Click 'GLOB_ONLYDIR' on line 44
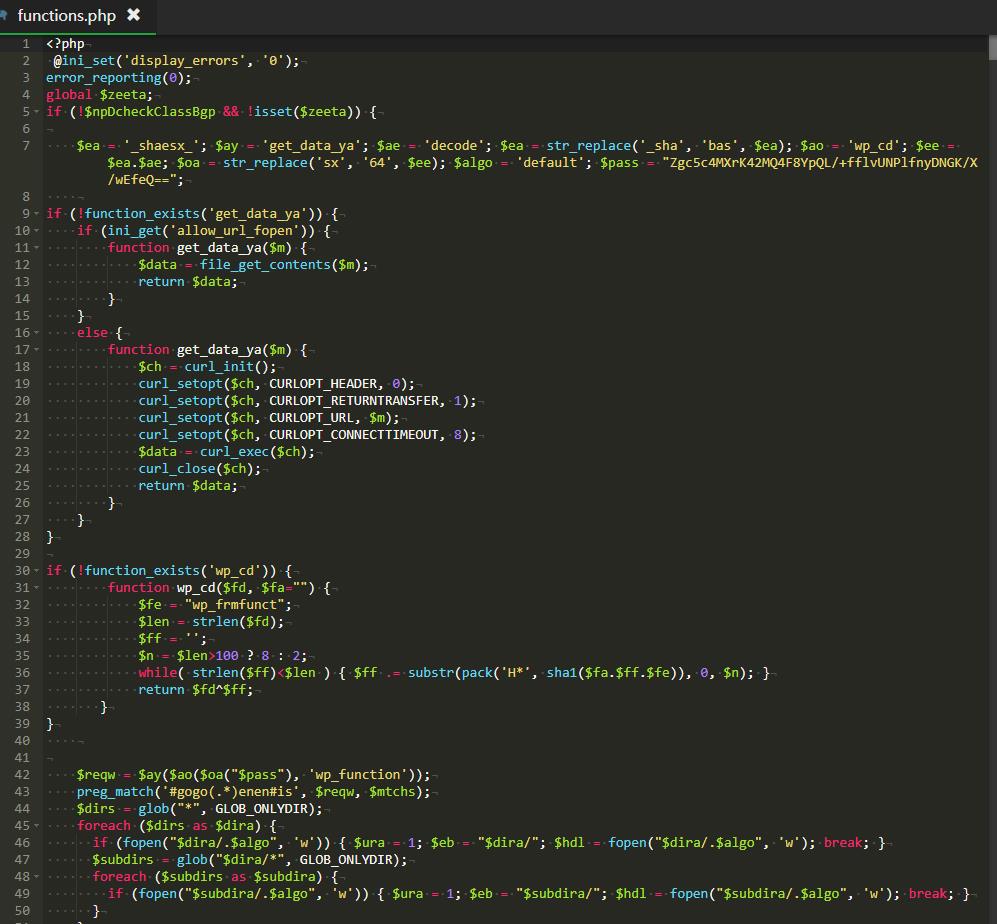Viewport: 997px width, 924px height. click(261, 809)
